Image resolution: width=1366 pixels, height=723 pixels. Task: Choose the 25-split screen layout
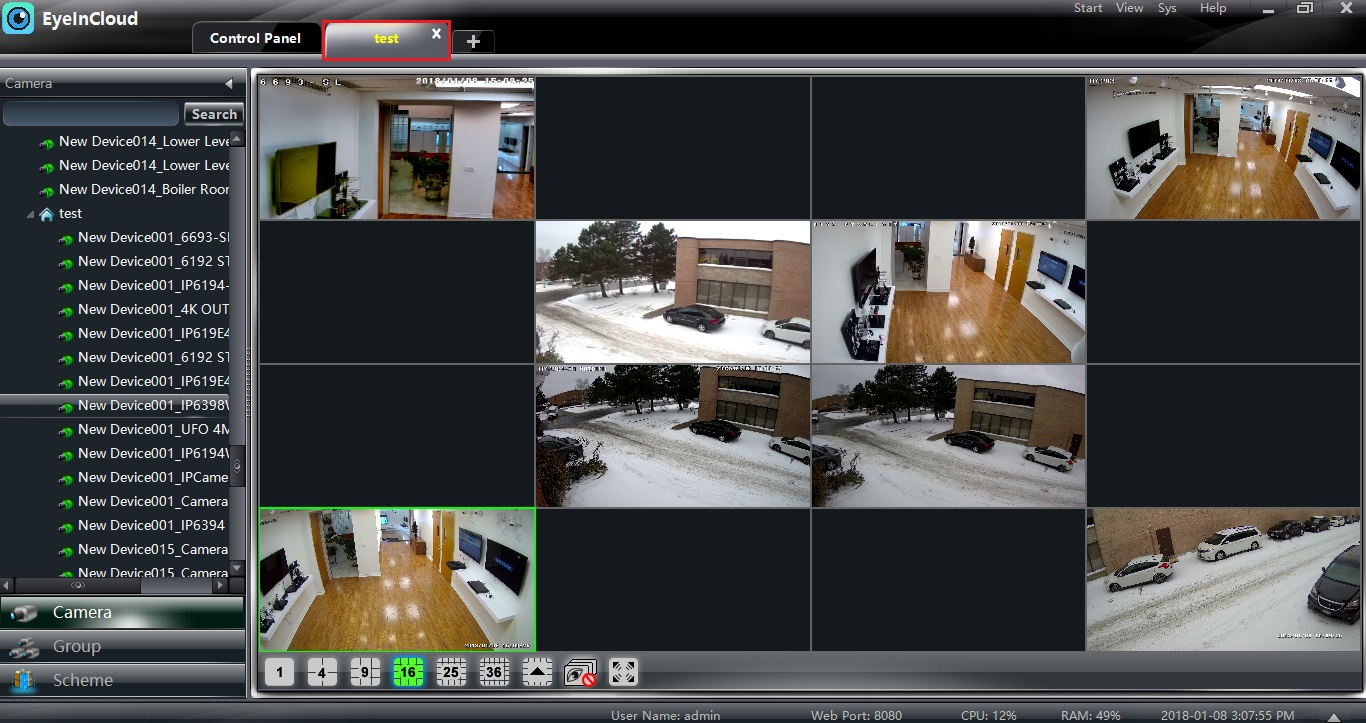(x=451, y=673)
